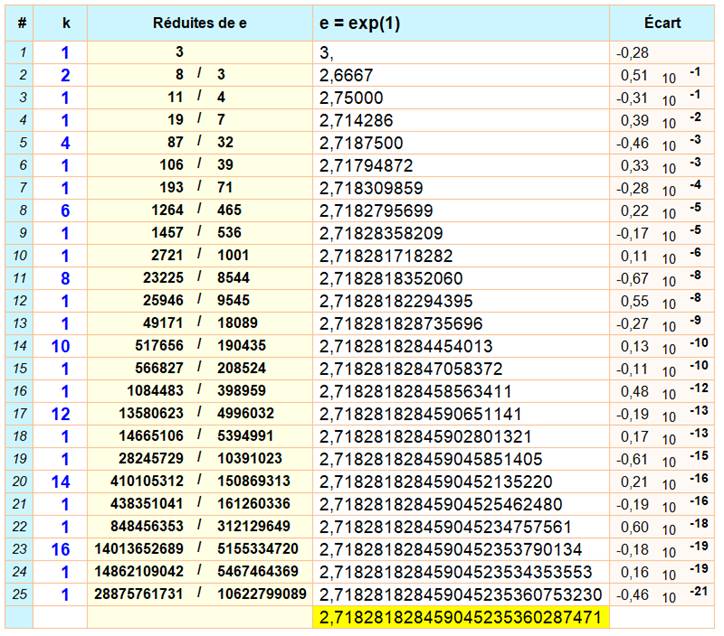Click the "k" column header
Viewport: 724px width, 636px height.
pos(65,22)
